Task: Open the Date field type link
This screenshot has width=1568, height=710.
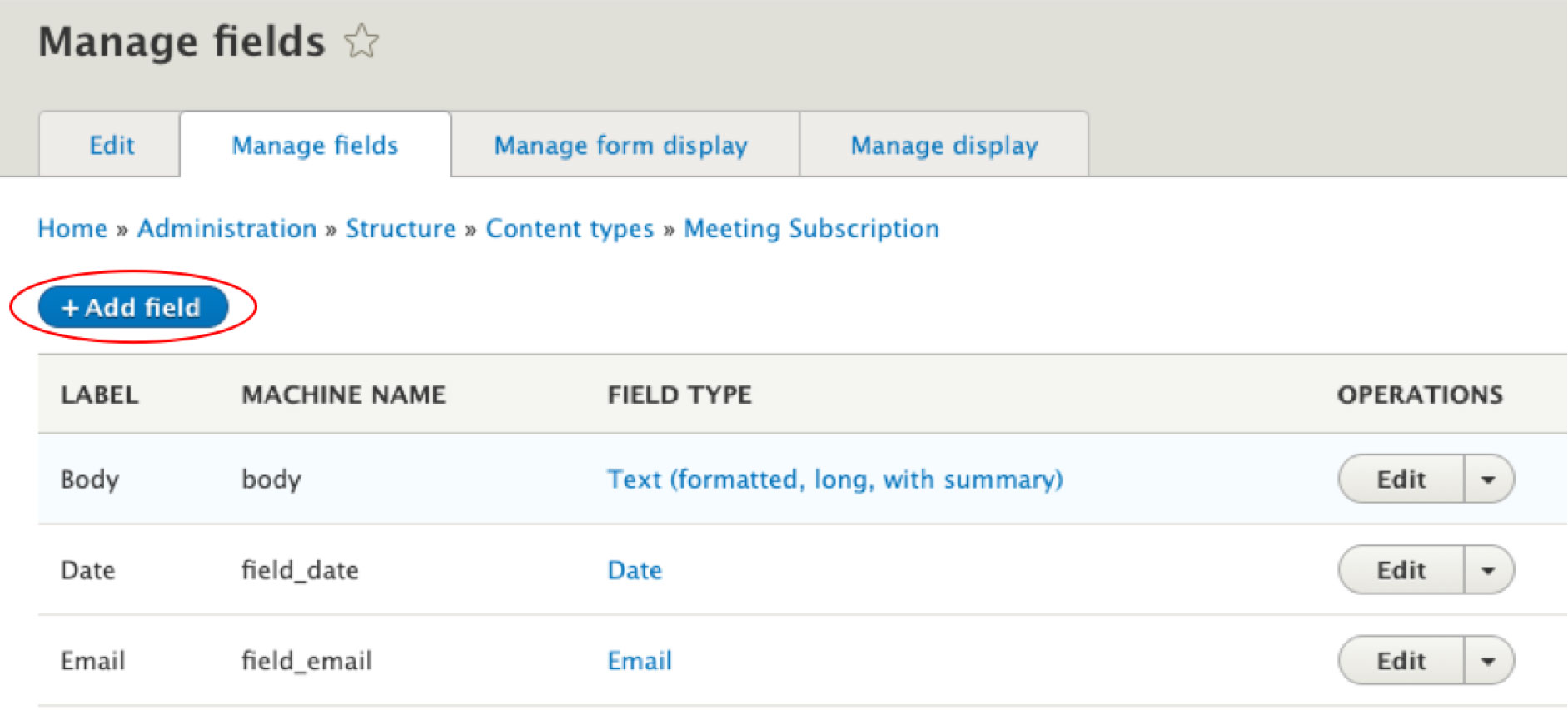Action: tap(635, 570)
